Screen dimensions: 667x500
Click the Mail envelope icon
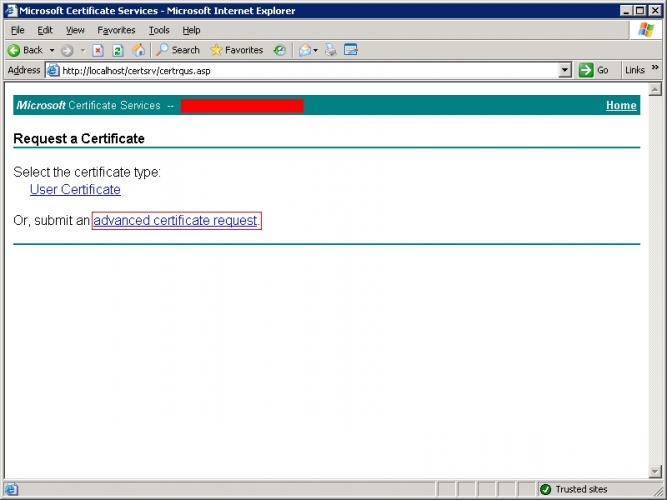point(305,50)
